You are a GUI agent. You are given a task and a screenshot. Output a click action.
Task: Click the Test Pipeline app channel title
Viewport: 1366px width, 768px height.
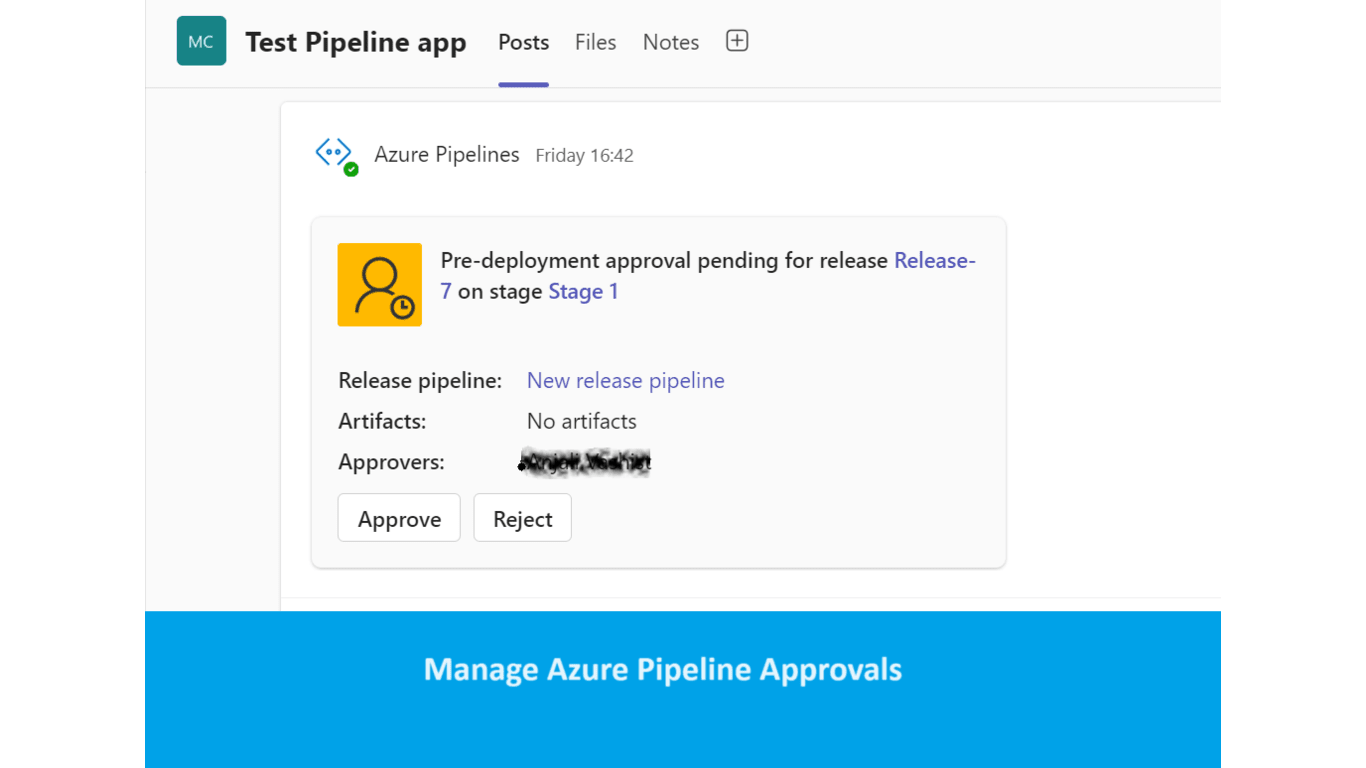pos(356,42)
